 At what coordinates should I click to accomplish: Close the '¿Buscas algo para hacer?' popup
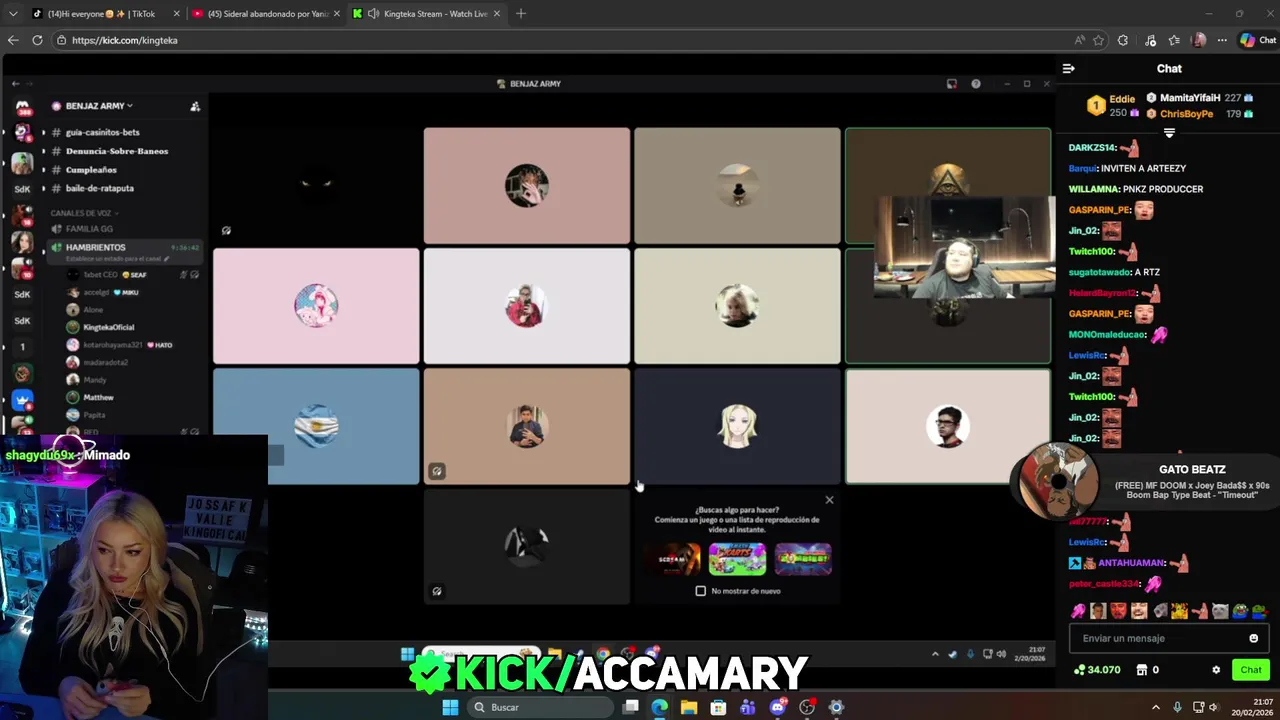829,500
